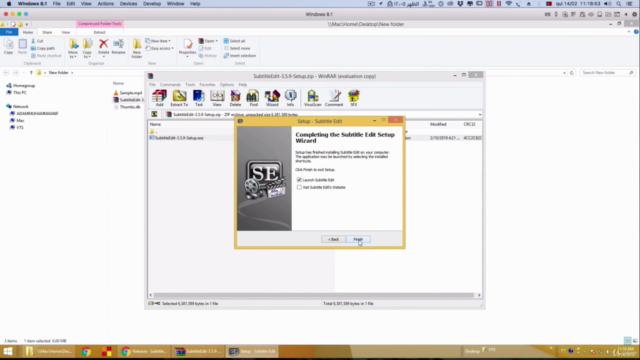Click the View icon in WinRAR toolbar
Image resolution: width=640 pixels, height=360 pixels.
(x=217, y=98)
